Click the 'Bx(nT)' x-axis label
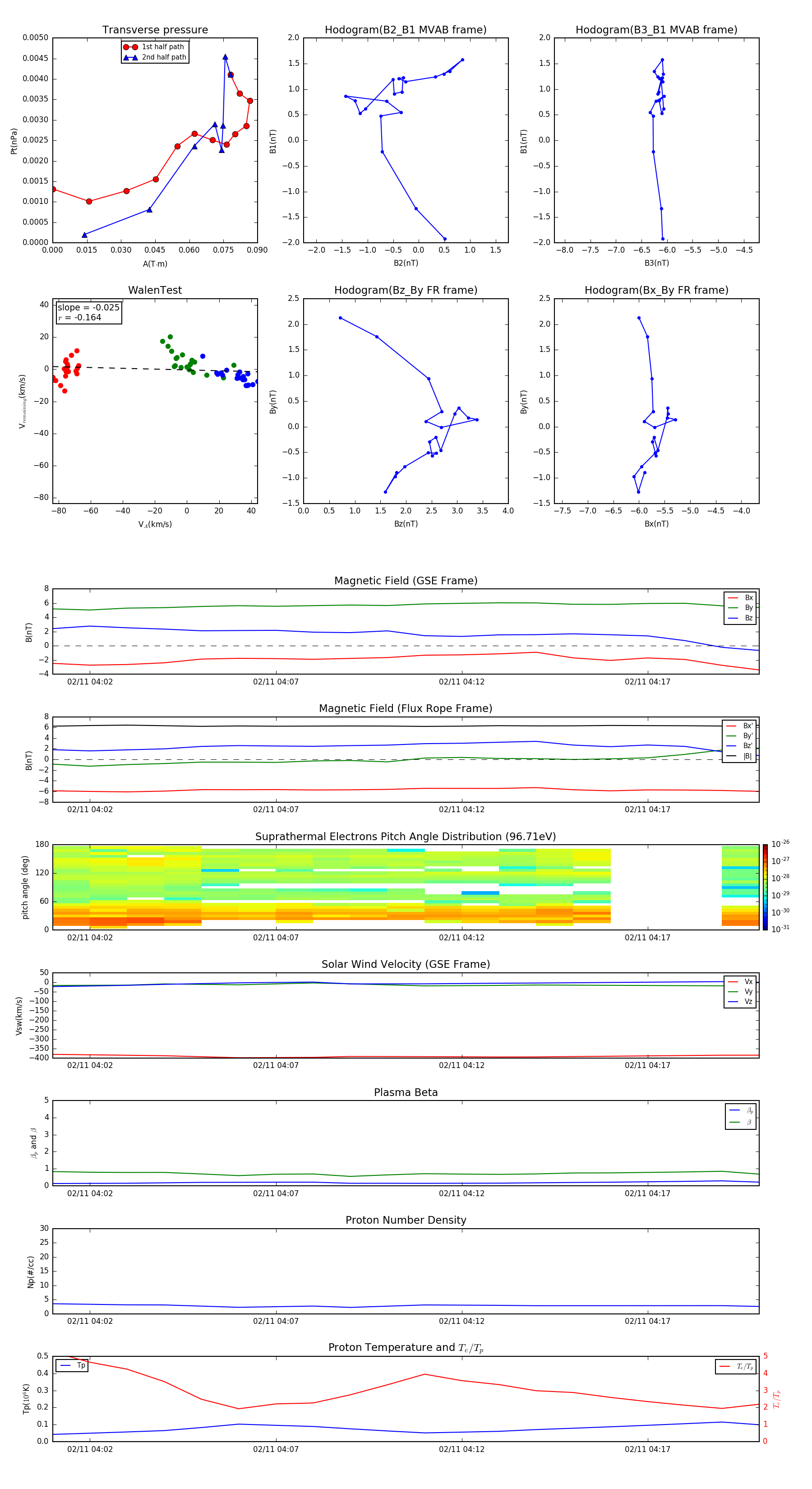This screenshot has height=1489, width=812. (656, 524)
